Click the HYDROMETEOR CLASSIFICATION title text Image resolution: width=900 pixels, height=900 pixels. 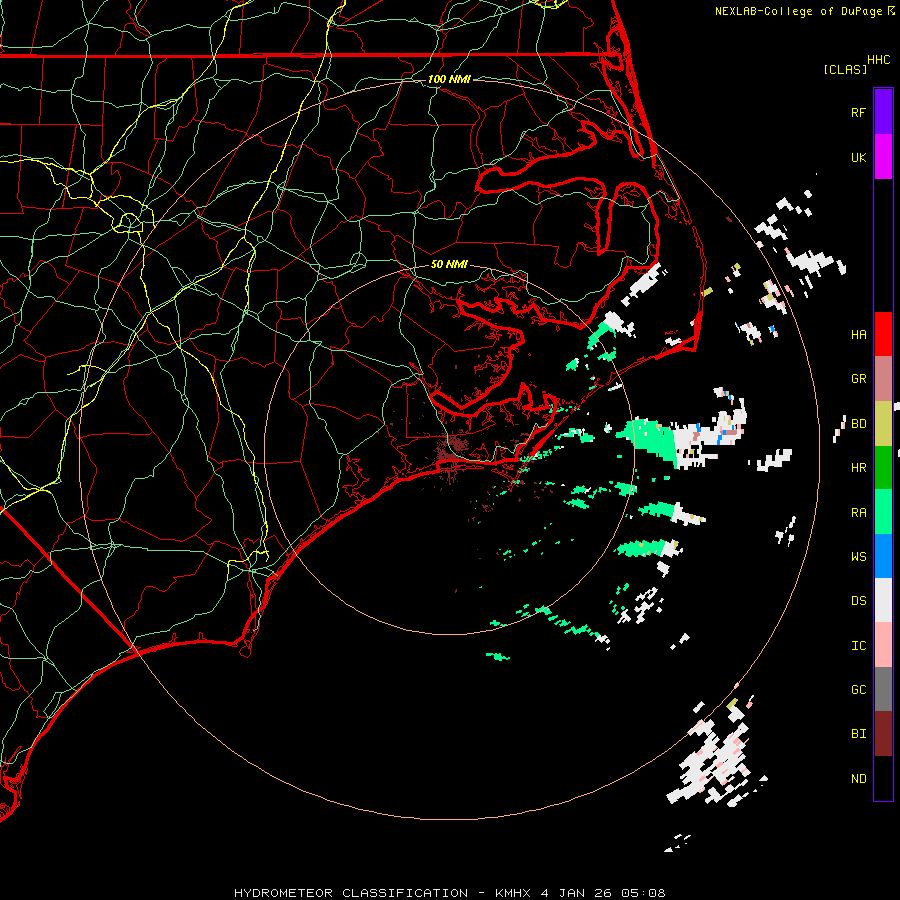tap(351, 893)
